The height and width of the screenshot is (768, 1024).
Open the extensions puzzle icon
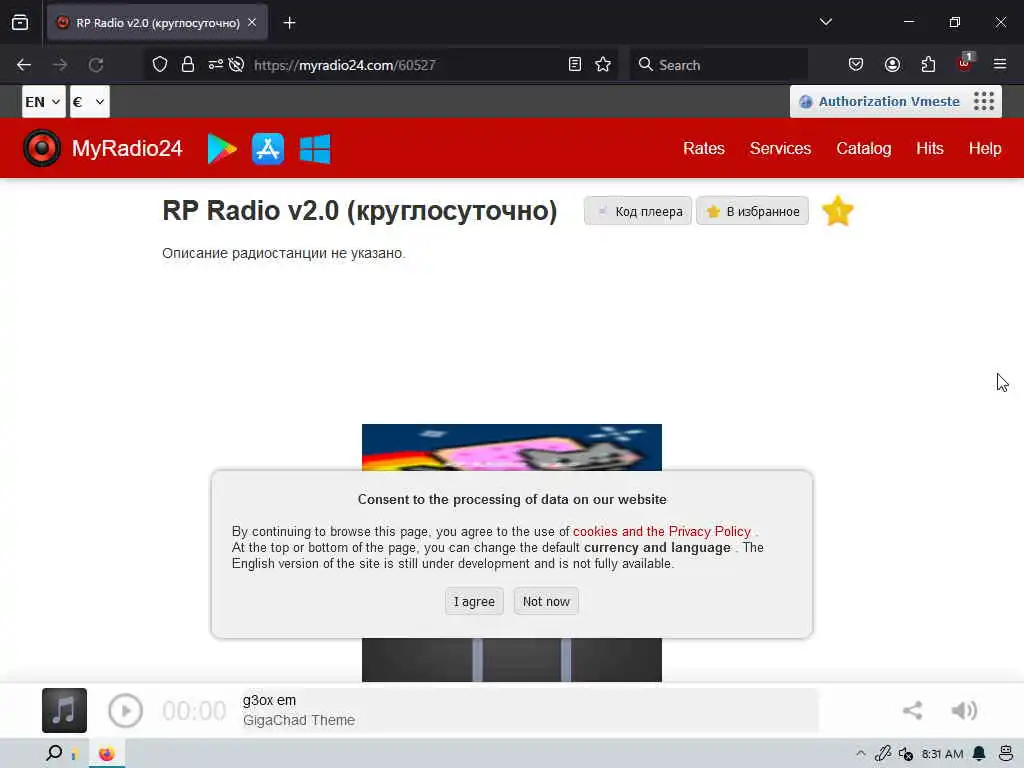(928, 65)
